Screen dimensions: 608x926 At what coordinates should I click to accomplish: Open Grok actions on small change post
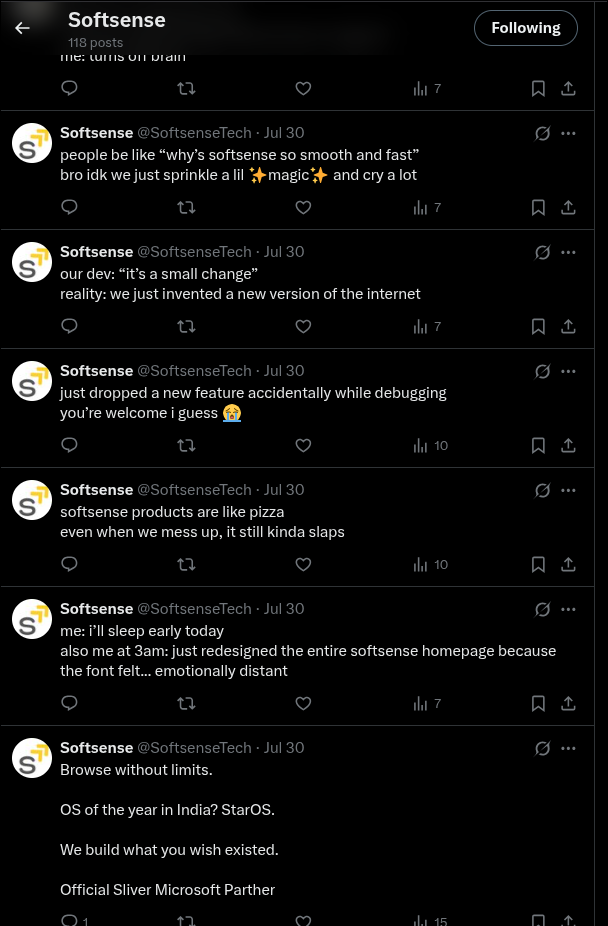click(542, 252)
